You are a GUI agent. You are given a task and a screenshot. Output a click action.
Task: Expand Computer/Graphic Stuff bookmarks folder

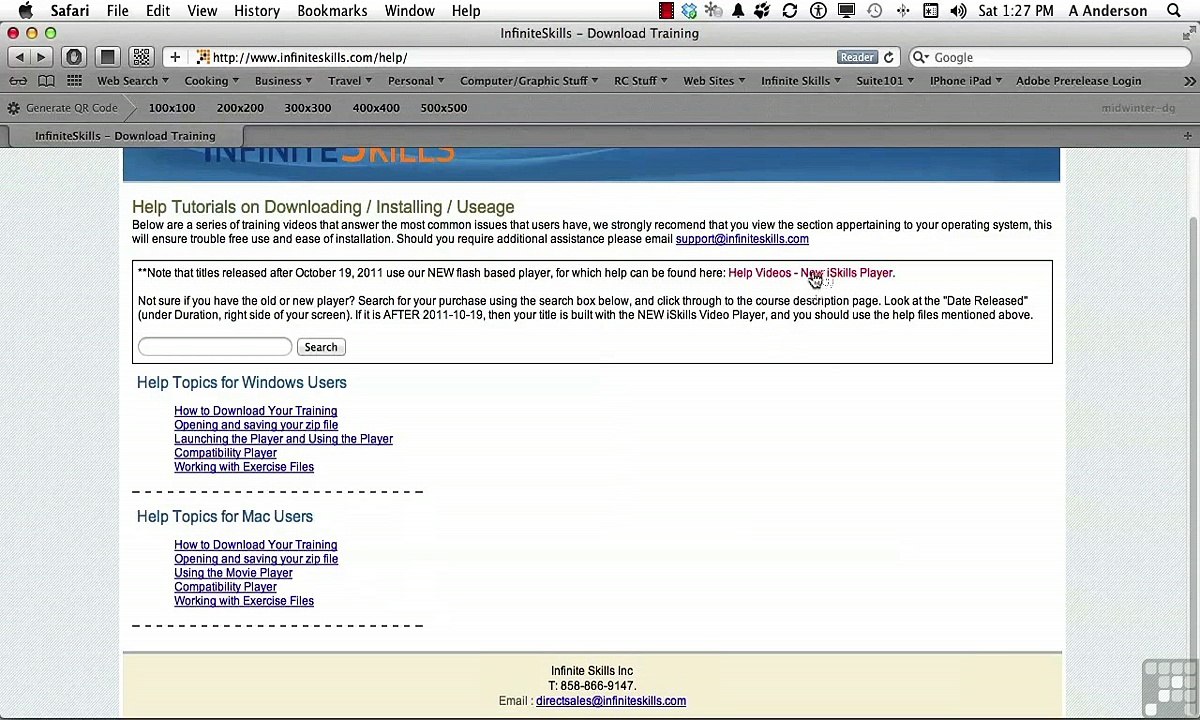click(529, 81)
